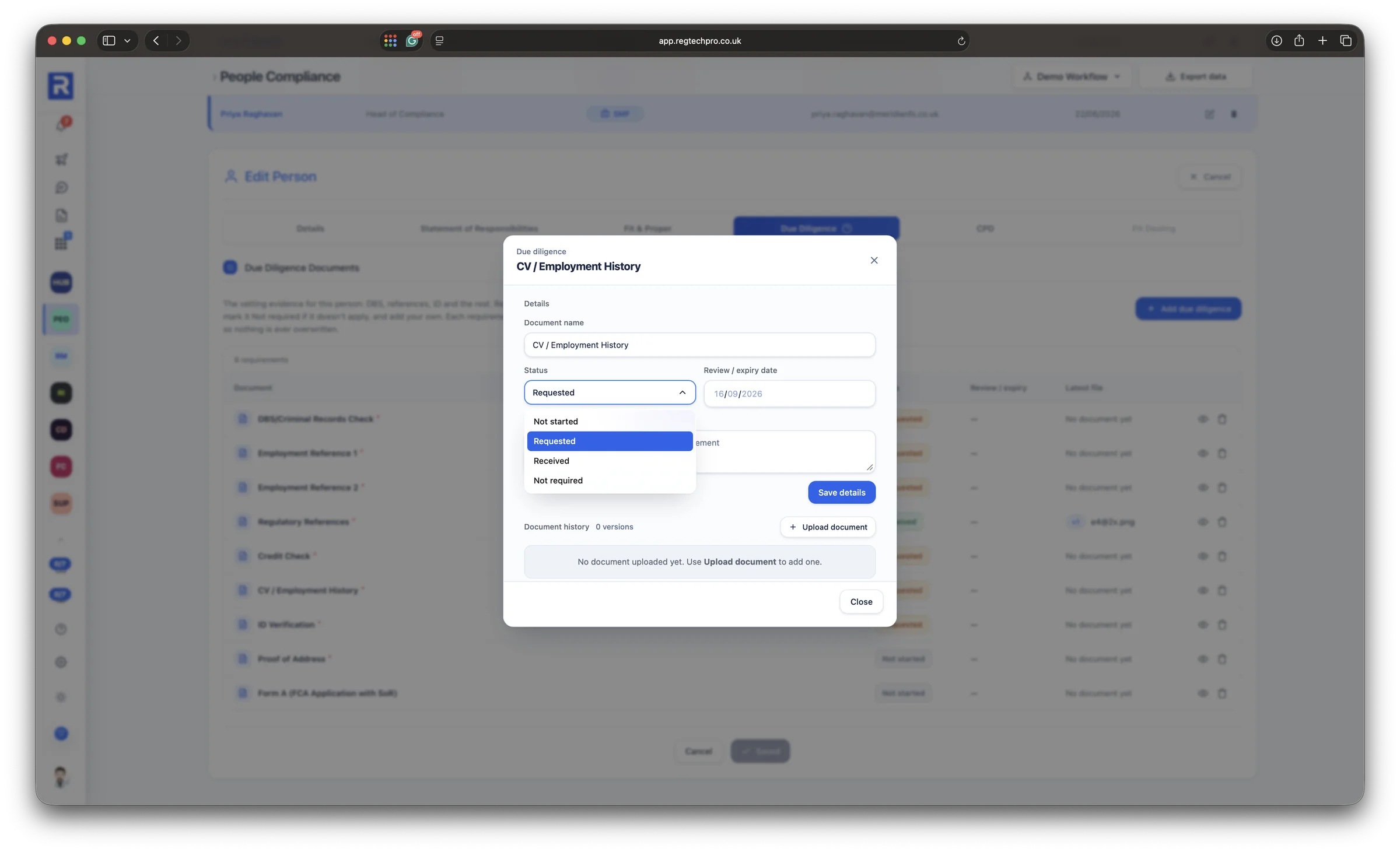Open a new browser tab

[1322, 41]
